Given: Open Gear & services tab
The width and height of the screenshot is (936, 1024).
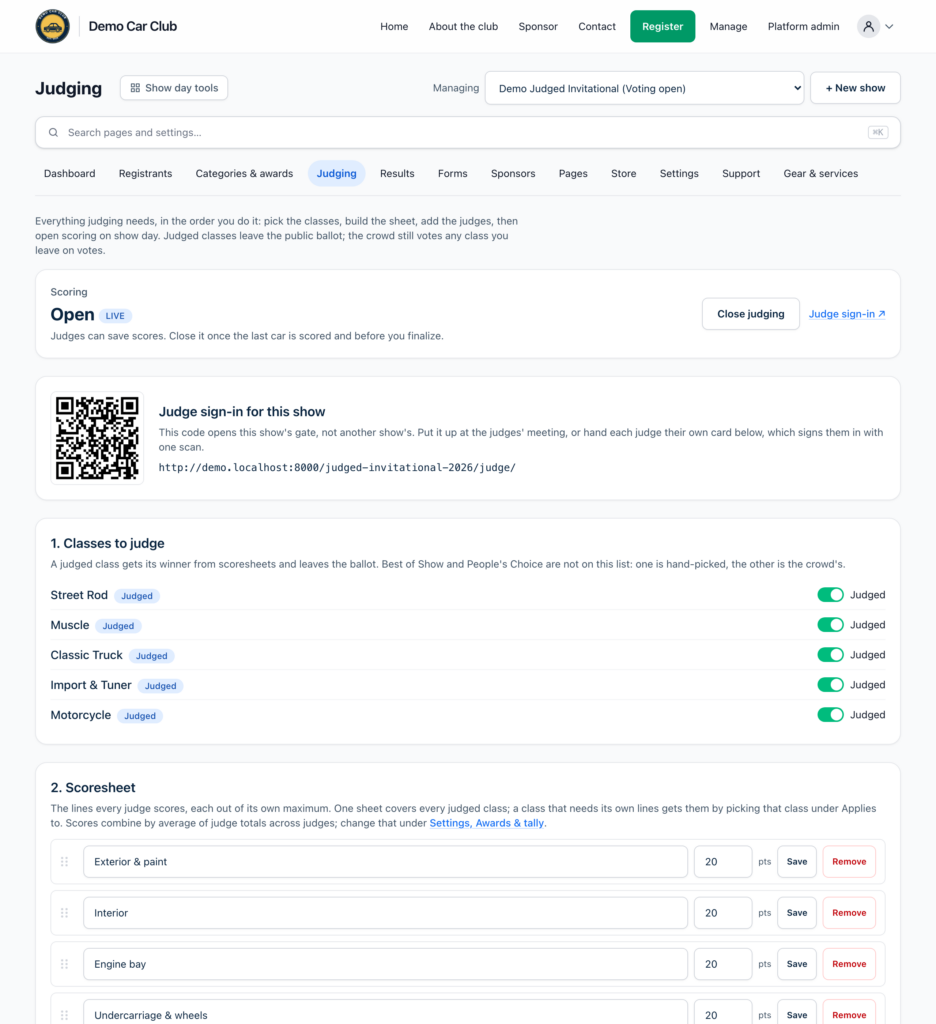Looking at the screenshot, I should [821, 174].
